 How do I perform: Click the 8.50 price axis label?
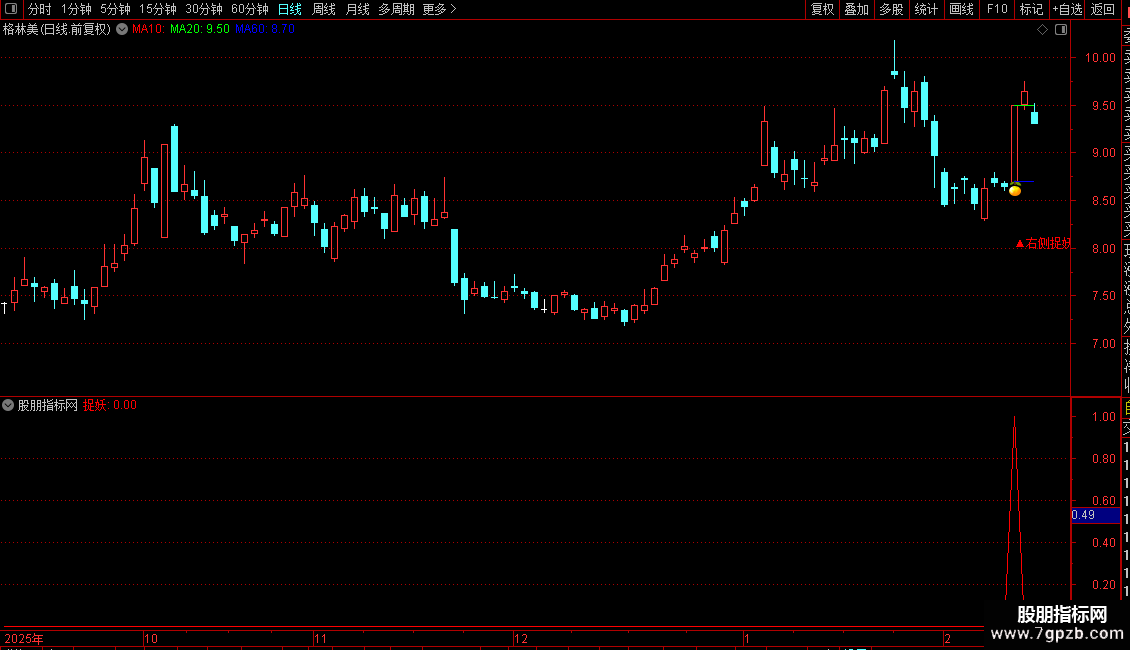[x=1103, y=201]
